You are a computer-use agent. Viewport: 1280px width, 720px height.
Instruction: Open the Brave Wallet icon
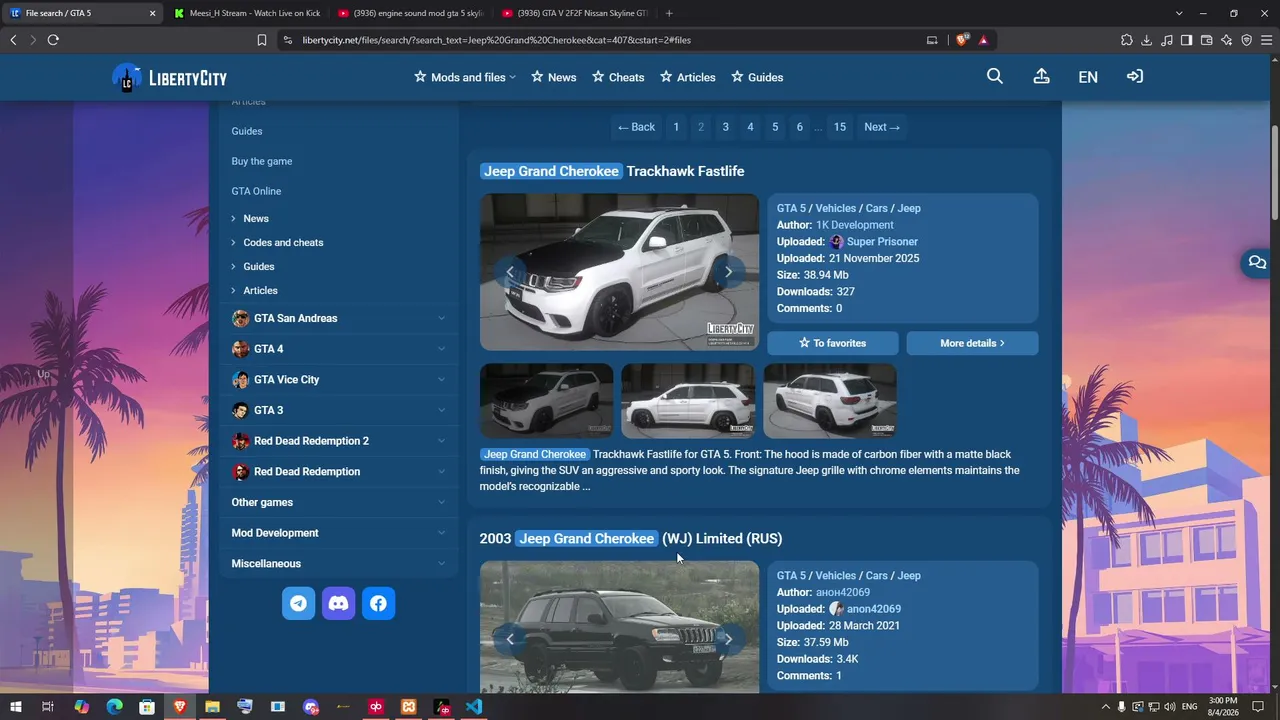1207,40
